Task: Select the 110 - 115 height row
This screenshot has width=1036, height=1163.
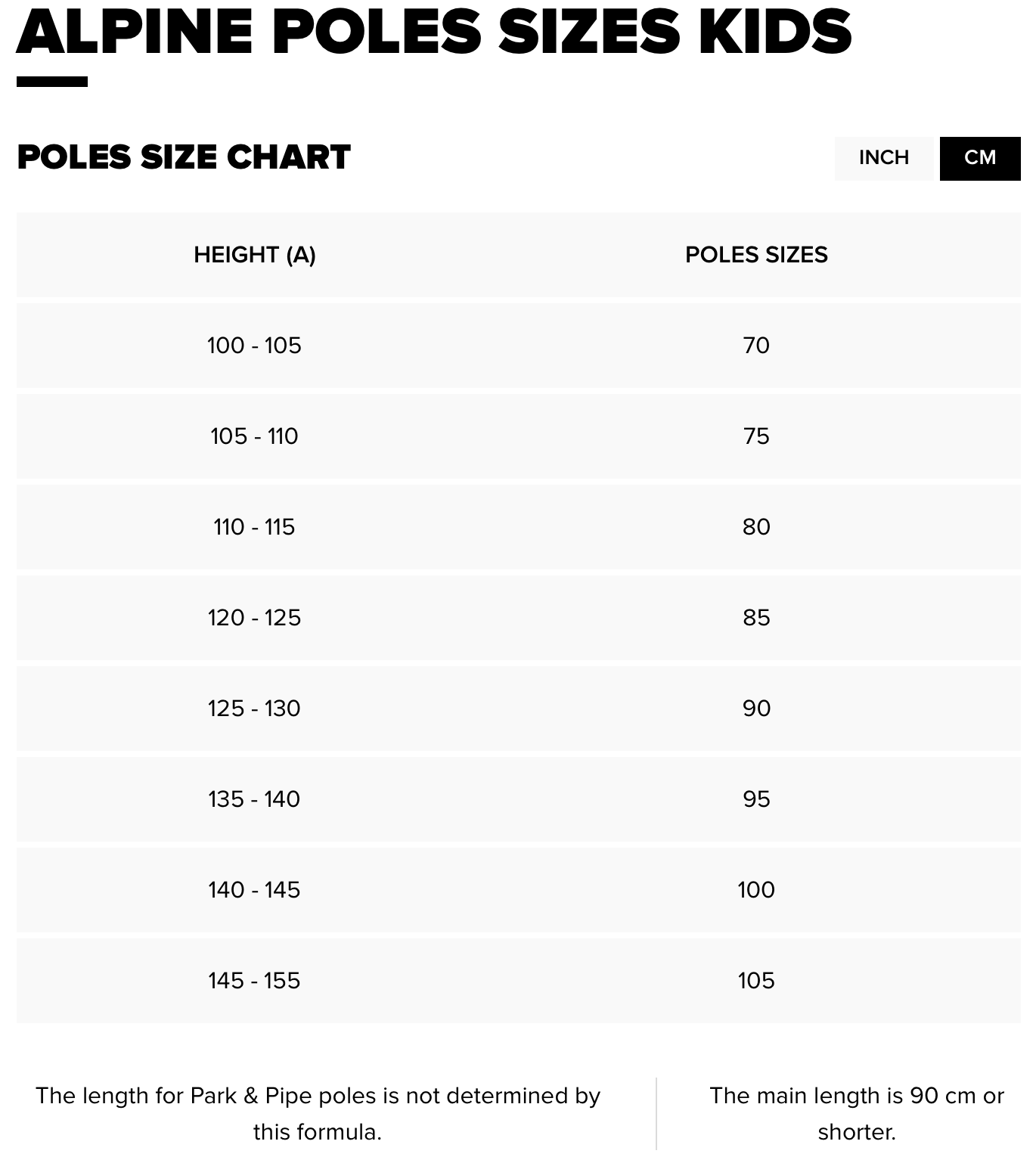Action: [x=254, y=527]
